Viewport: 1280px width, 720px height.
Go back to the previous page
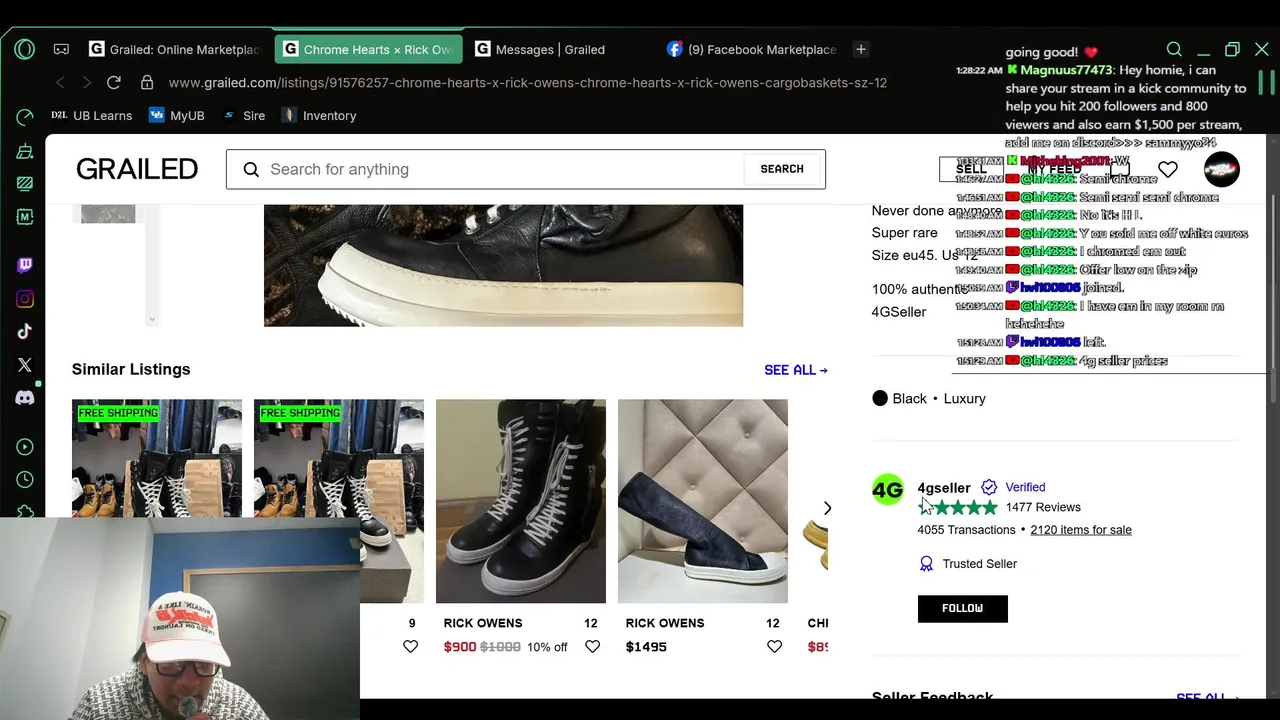click(60, 83)
